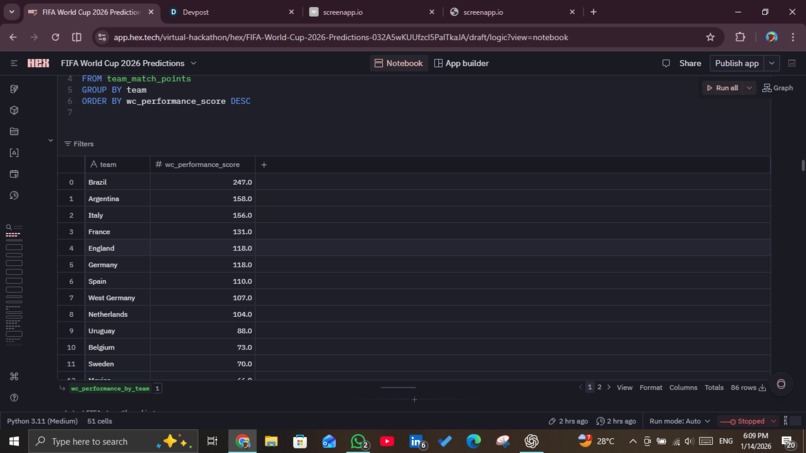
Task: Toggle the right sidebar panel icon
Action: pyautogui.click(x=792, y=63)
